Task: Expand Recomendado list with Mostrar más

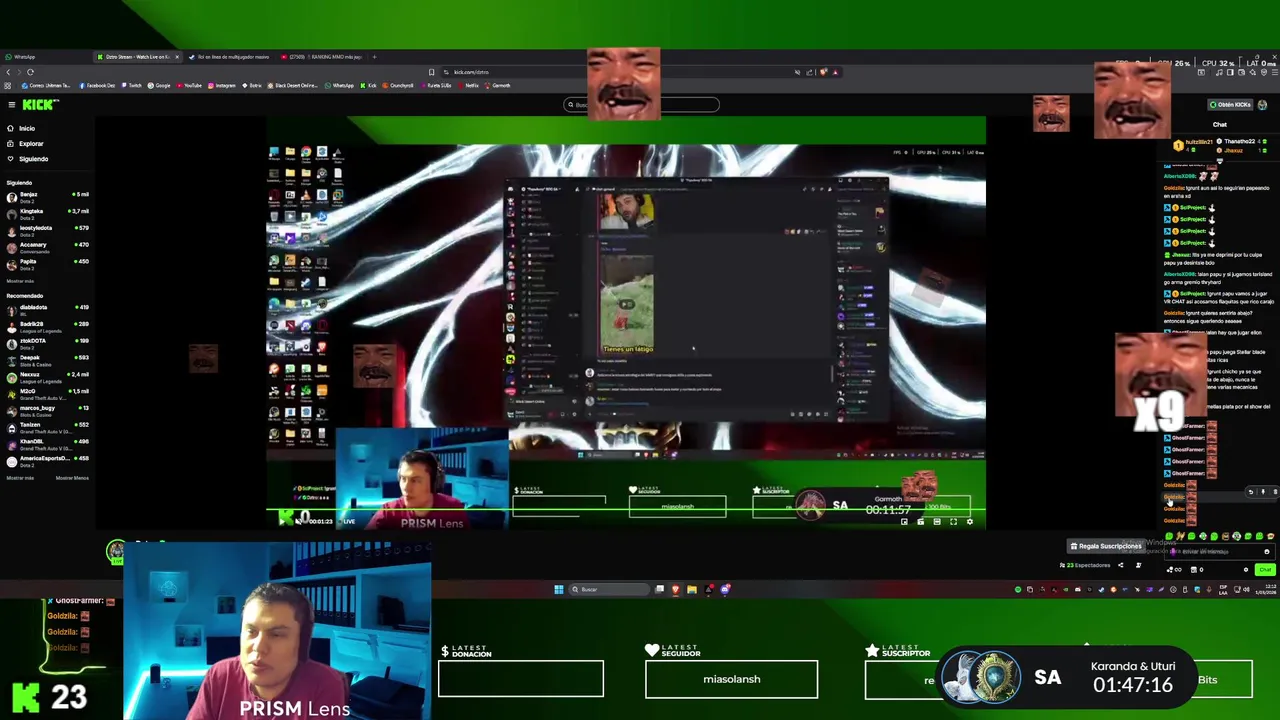Action: coord(20,478)
